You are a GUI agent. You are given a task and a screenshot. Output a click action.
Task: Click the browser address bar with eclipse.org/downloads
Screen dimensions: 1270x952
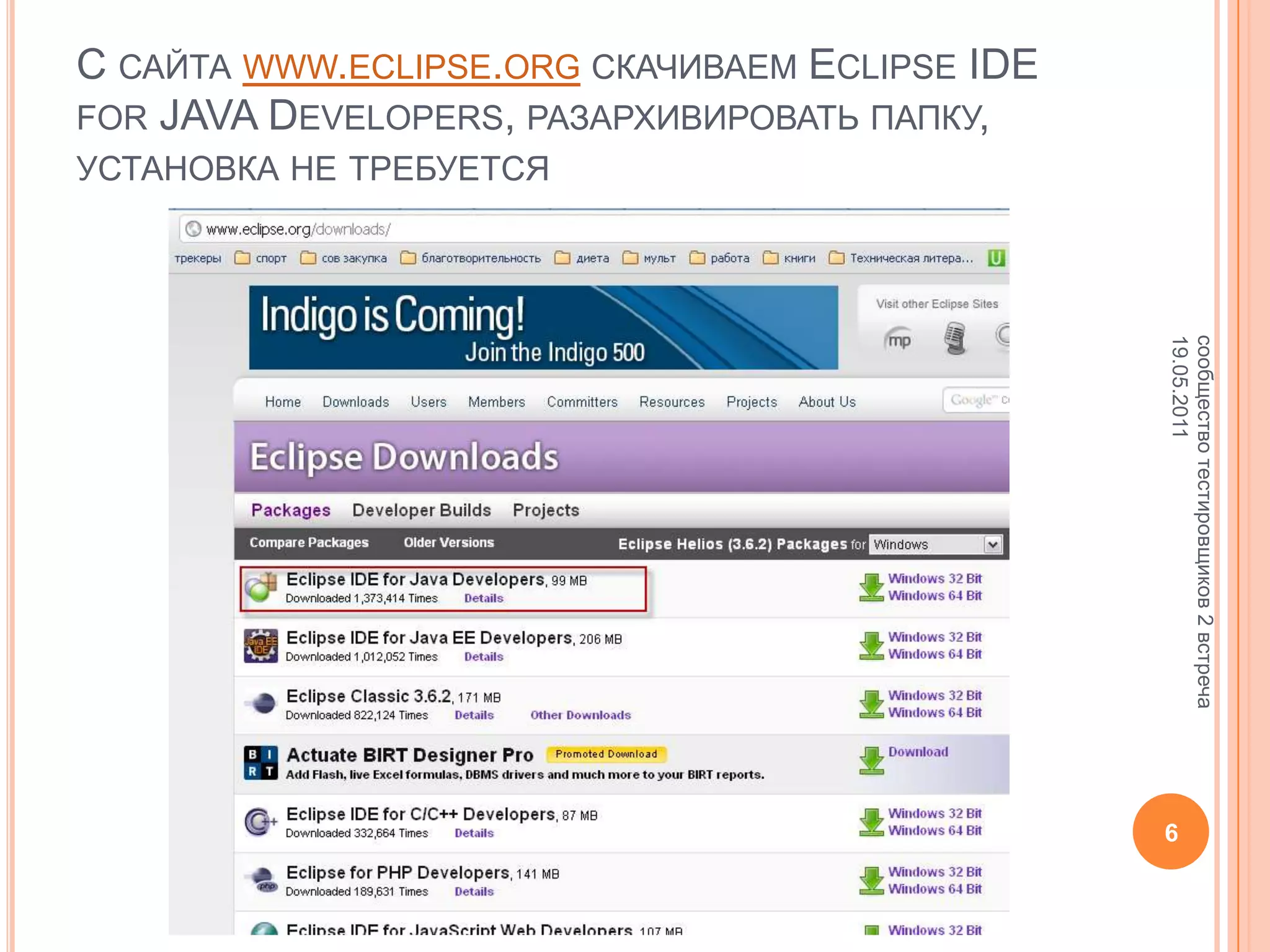point(594,229)
